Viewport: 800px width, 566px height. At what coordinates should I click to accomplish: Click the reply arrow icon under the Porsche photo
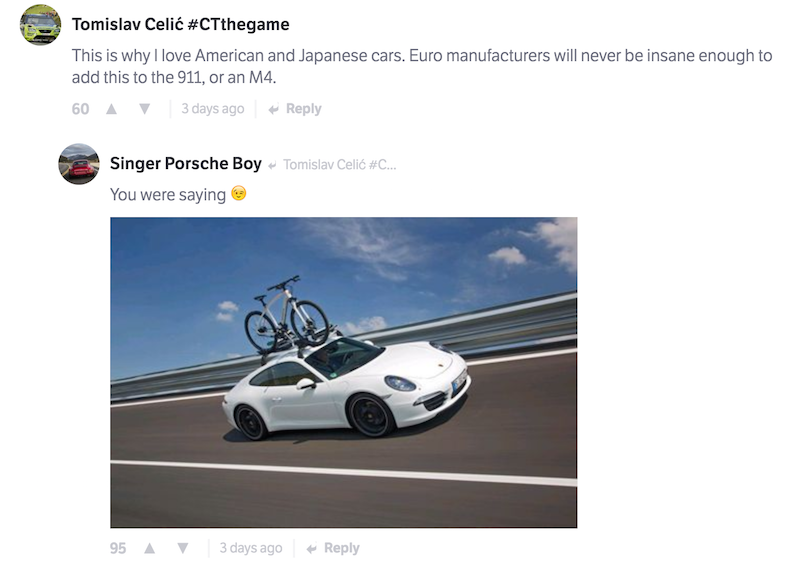pos(311,549)
